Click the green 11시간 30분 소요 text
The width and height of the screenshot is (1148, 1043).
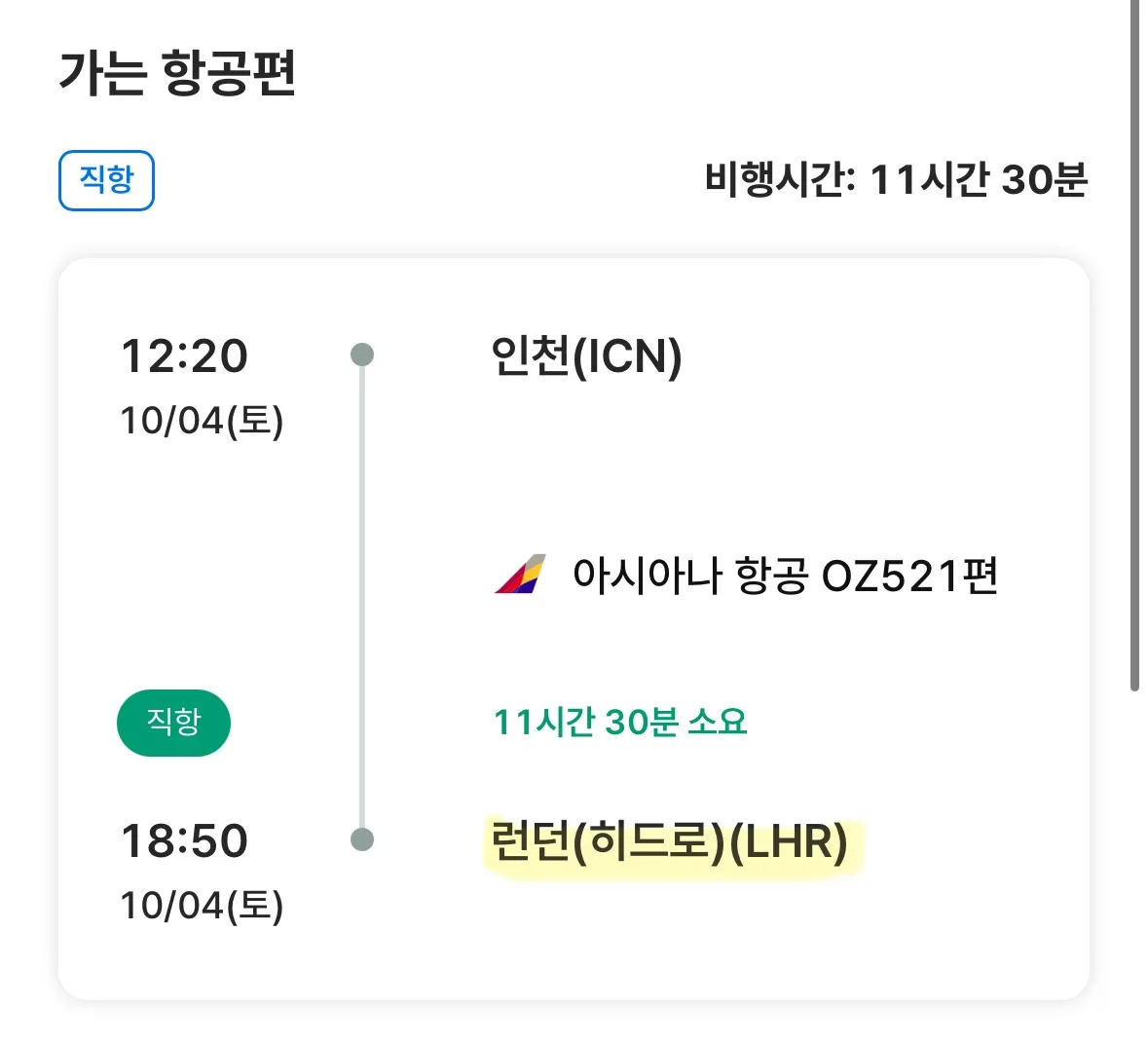(620, 722)
